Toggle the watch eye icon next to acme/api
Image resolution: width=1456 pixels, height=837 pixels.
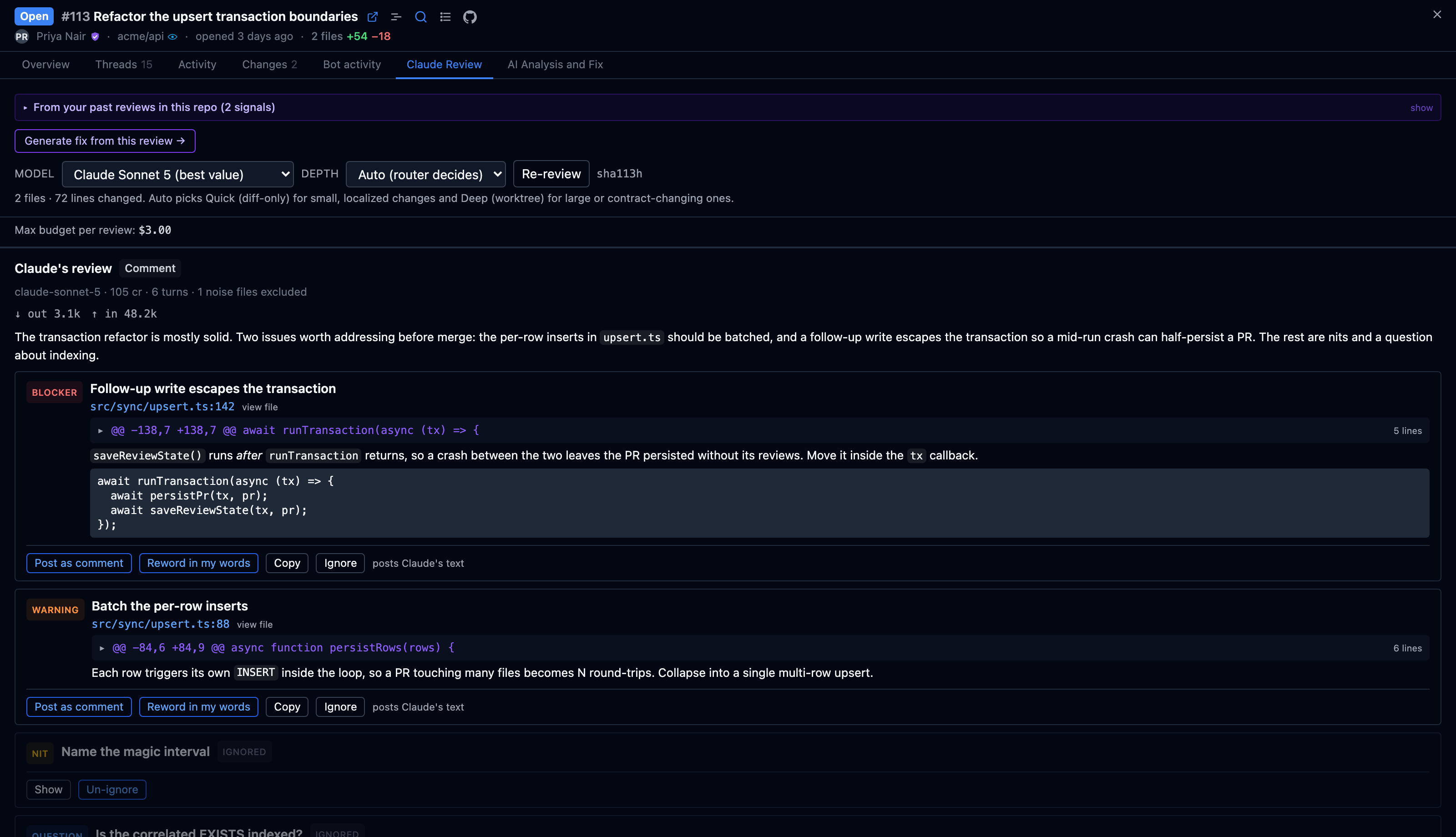coord(172,37)
